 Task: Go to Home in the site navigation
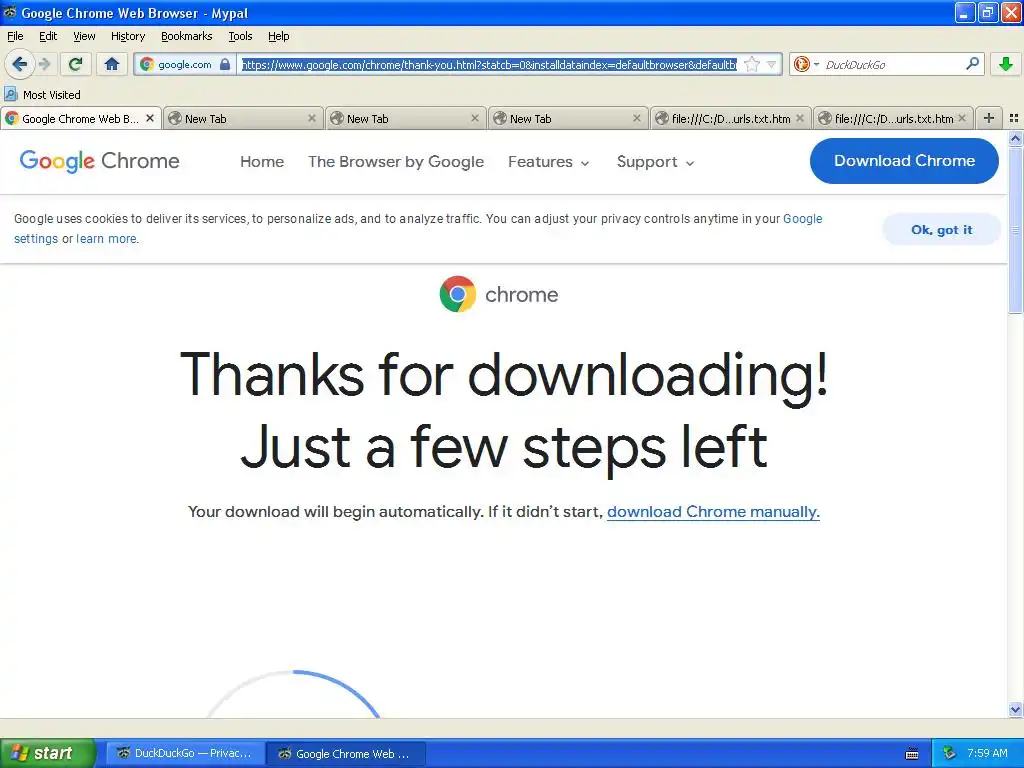coord(262,161)
